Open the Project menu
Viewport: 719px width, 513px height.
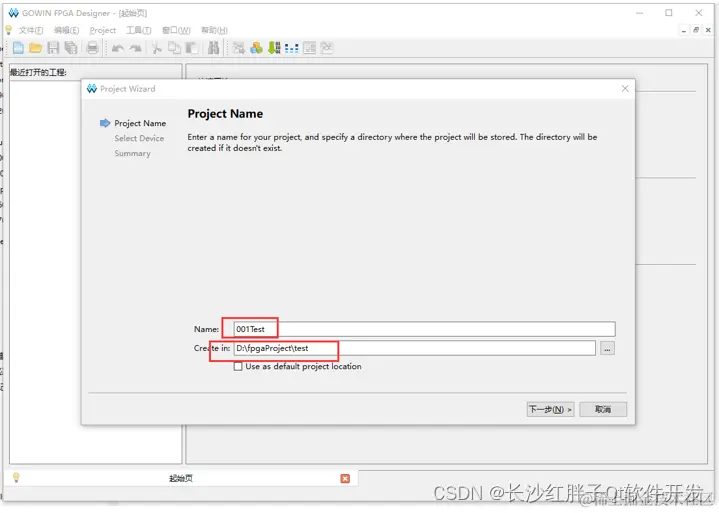103,30
